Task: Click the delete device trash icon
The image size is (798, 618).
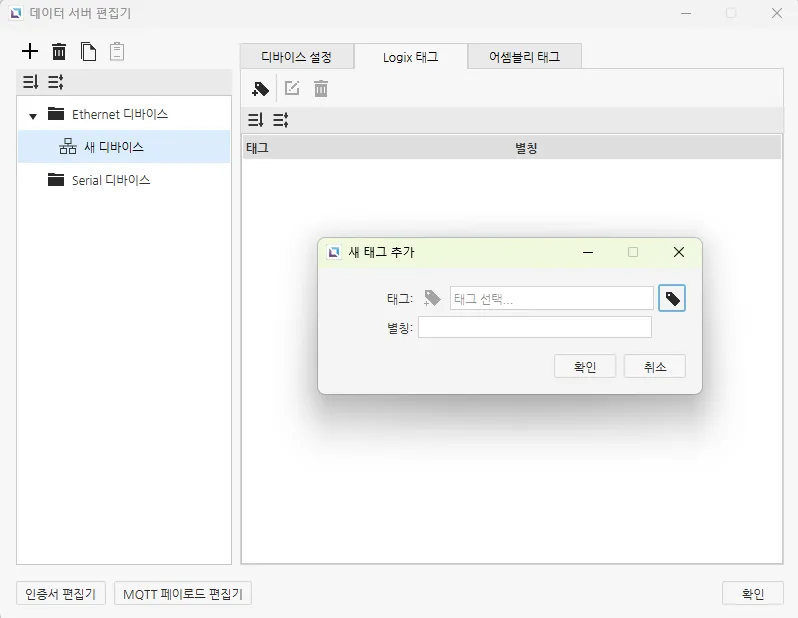Action: coord(59,52)
